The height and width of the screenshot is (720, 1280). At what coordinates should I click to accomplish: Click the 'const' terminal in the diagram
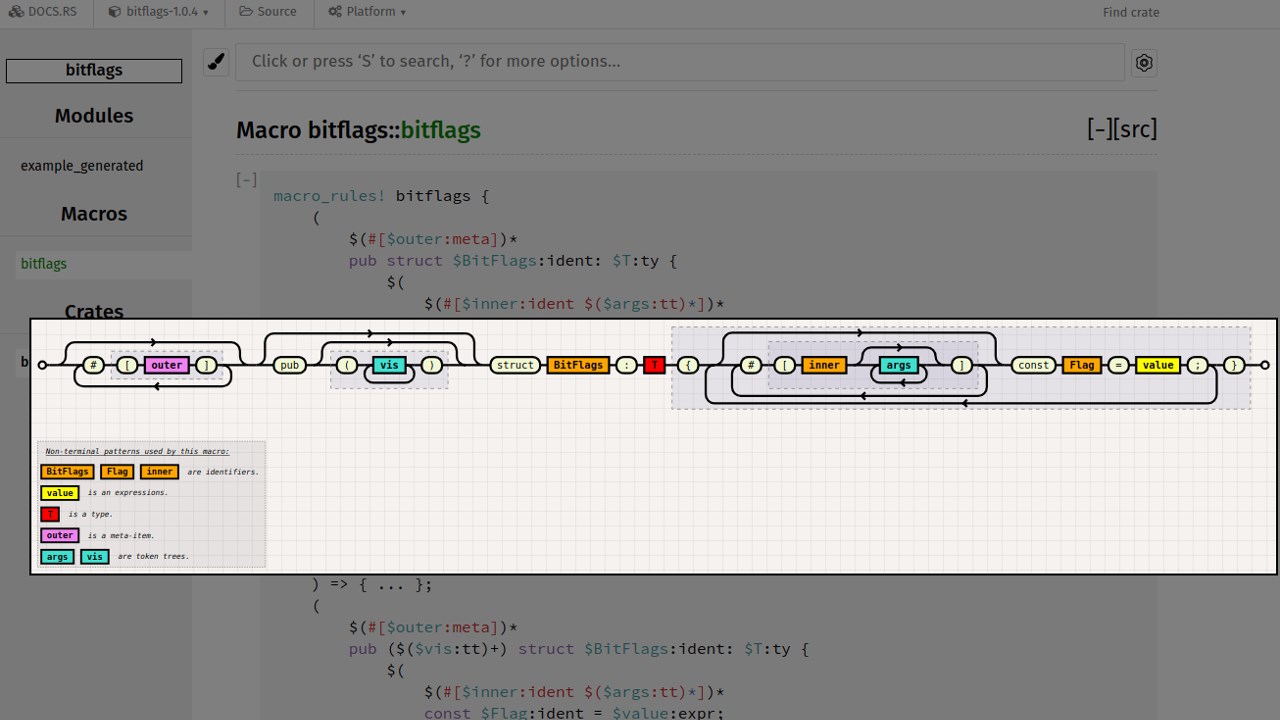tap(1033, 365)
